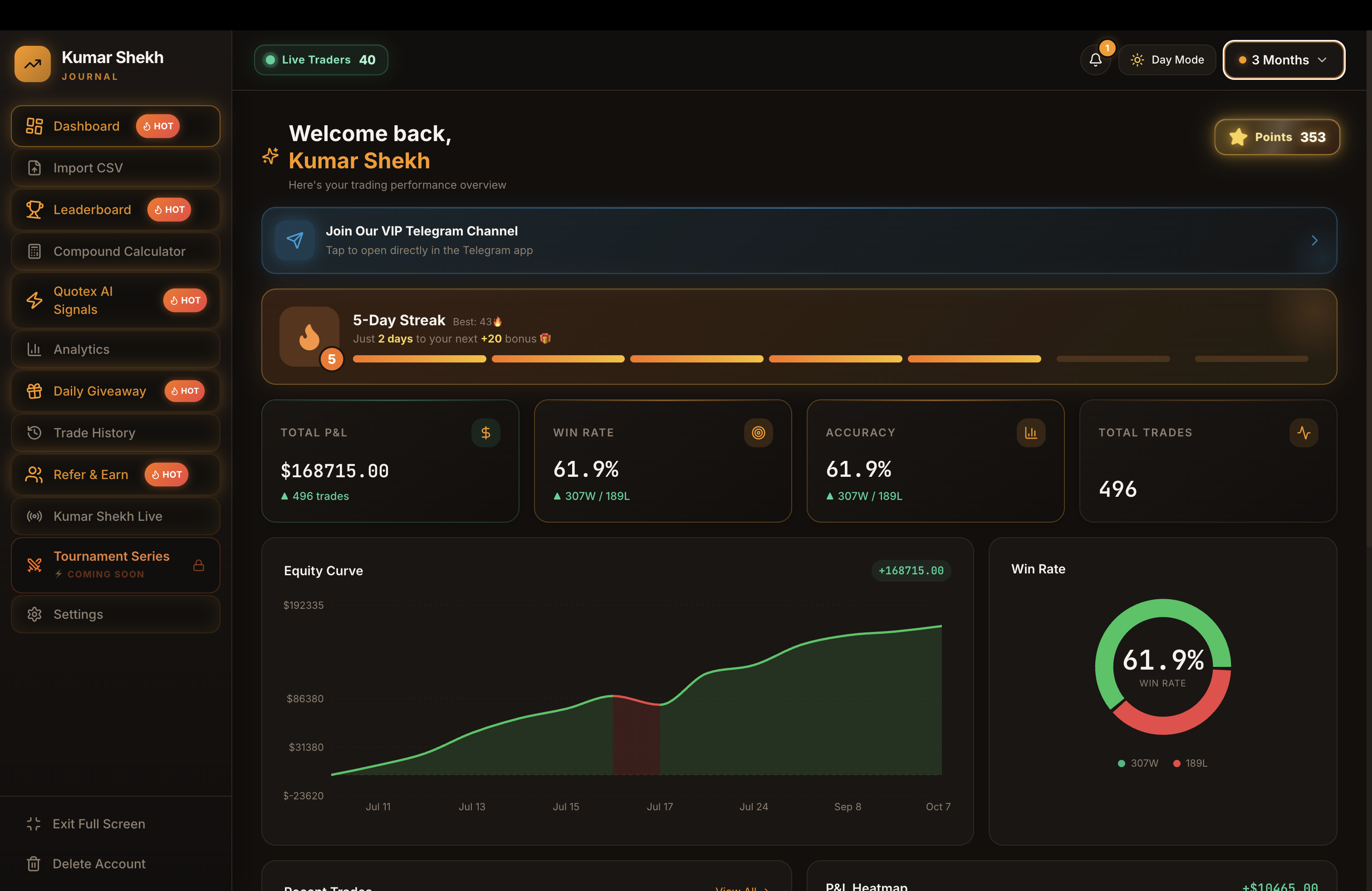The image size is (1372, 891).
Task: Click the Live Traders 40 badge
Action: [321, 60]
